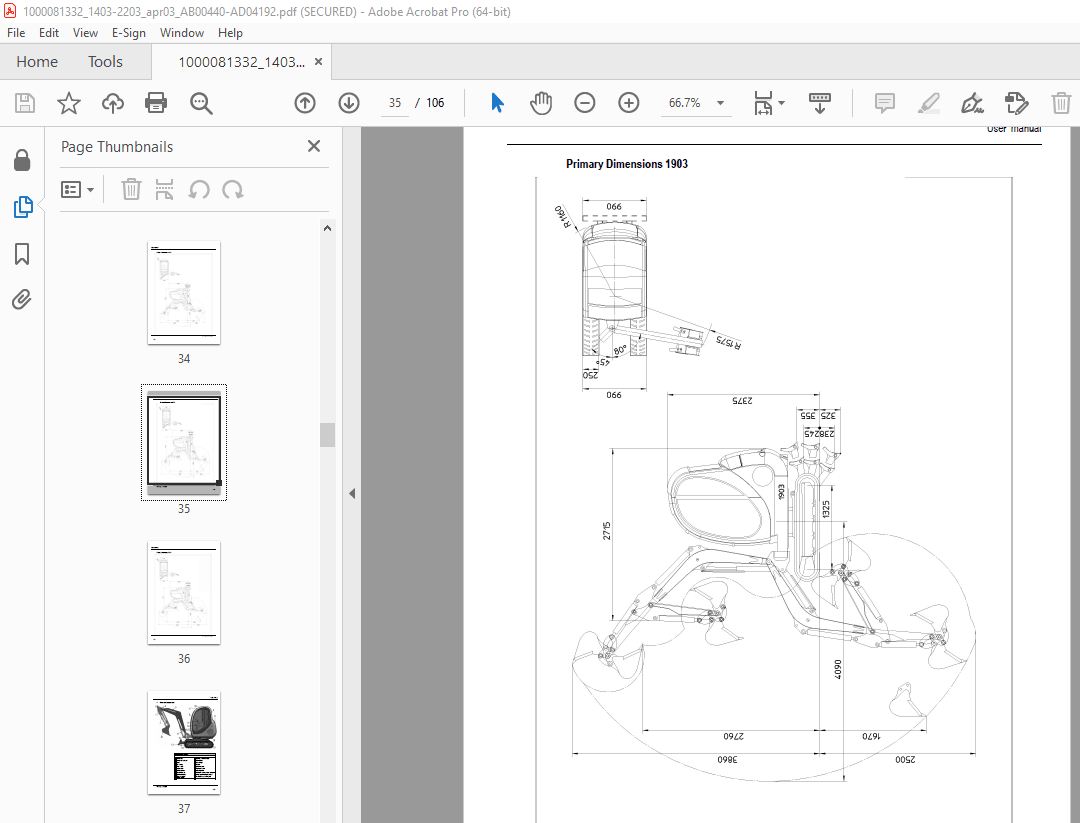This screenshot has width=1080, height=823.
Task: Click thumbnail panel scroll up arrow
Action: pyautogui.click(x=328, y=228)
